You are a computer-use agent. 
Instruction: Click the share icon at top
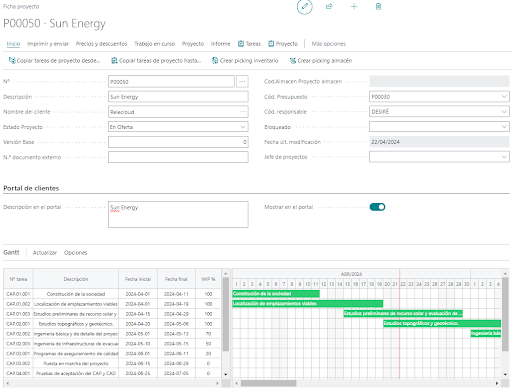coord(329,6)
